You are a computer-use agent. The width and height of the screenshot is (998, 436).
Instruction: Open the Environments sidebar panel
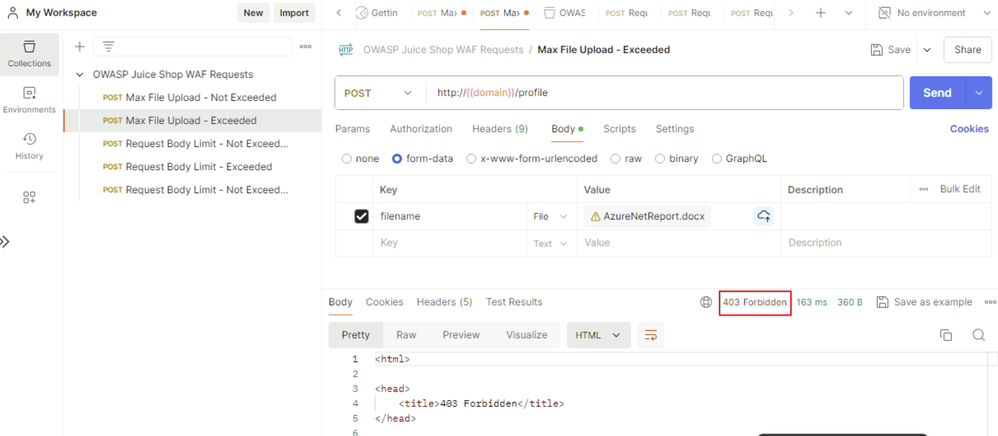(x=29, y=99)
